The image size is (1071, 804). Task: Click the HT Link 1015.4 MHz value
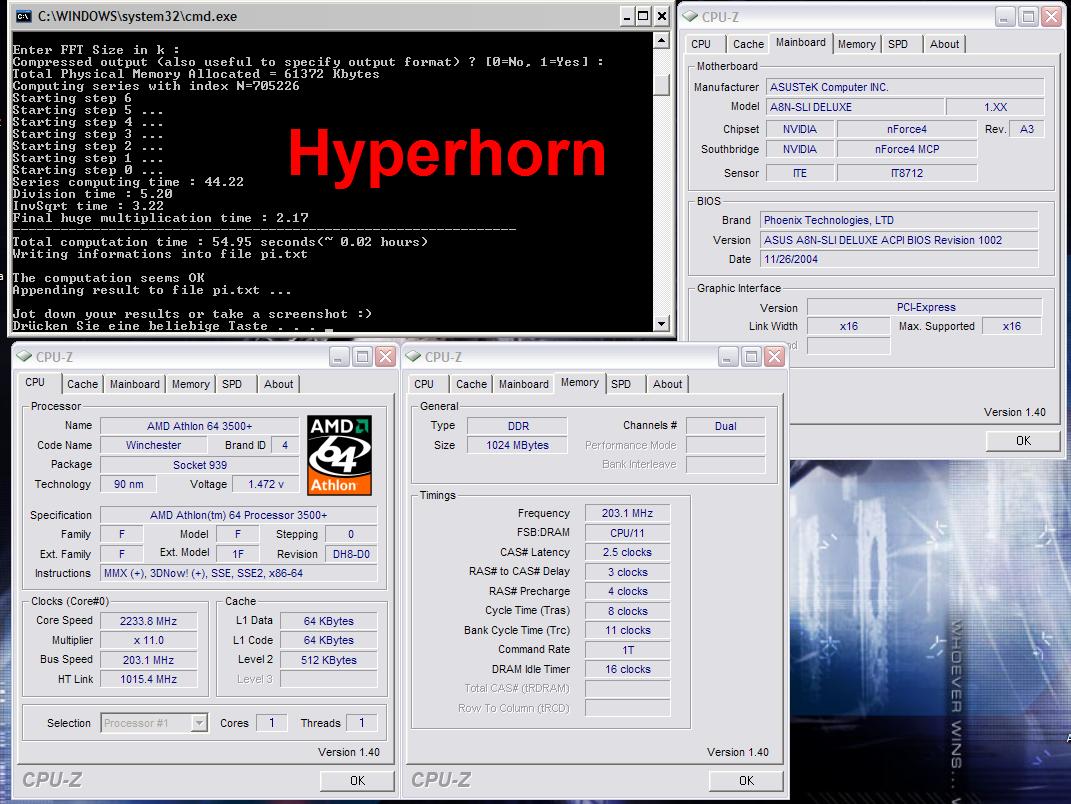(148, 679)
